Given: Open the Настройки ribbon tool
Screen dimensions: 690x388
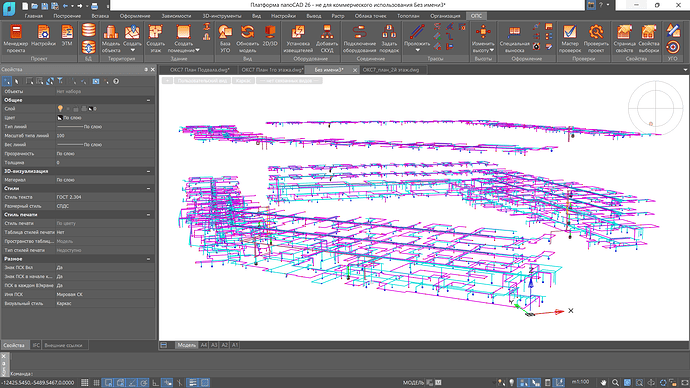Looking at the screenshot, I should (43, 36).
